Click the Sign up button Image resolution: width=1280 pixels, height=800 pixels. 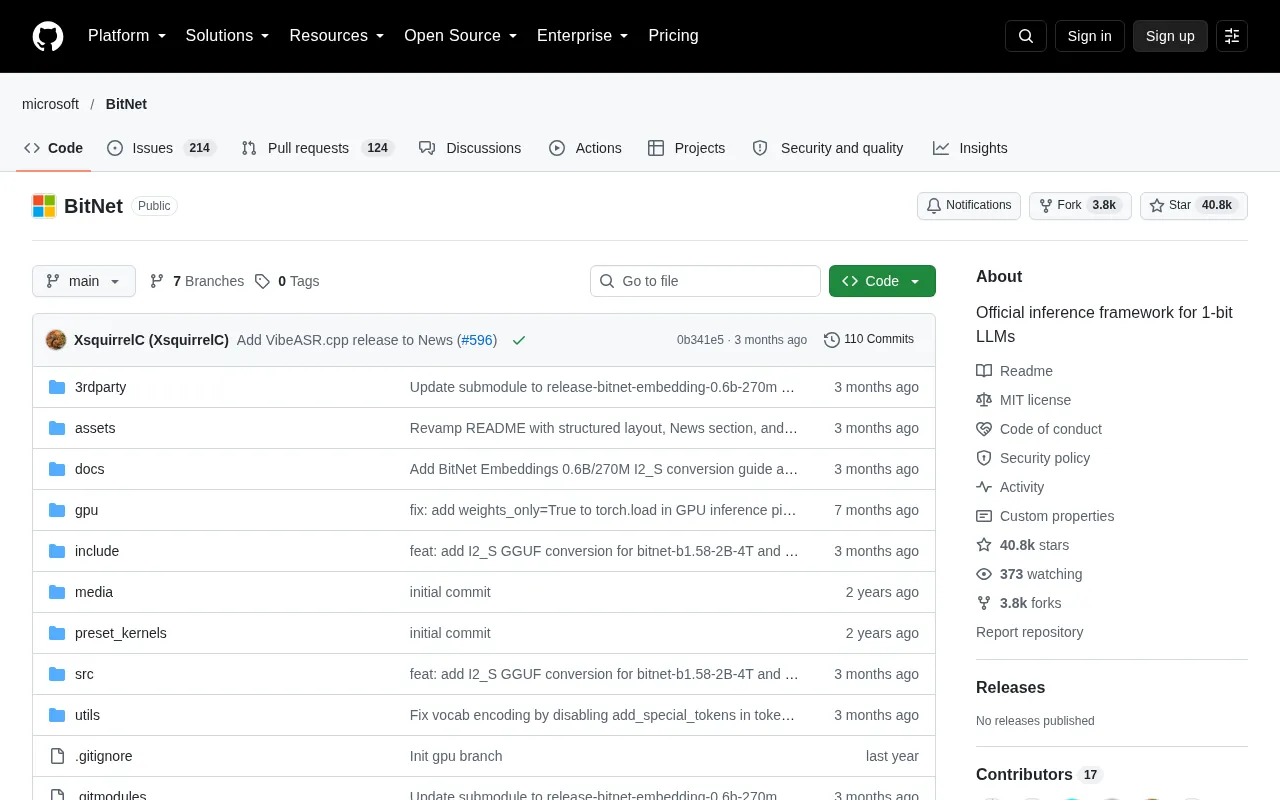coord(1170,36)
